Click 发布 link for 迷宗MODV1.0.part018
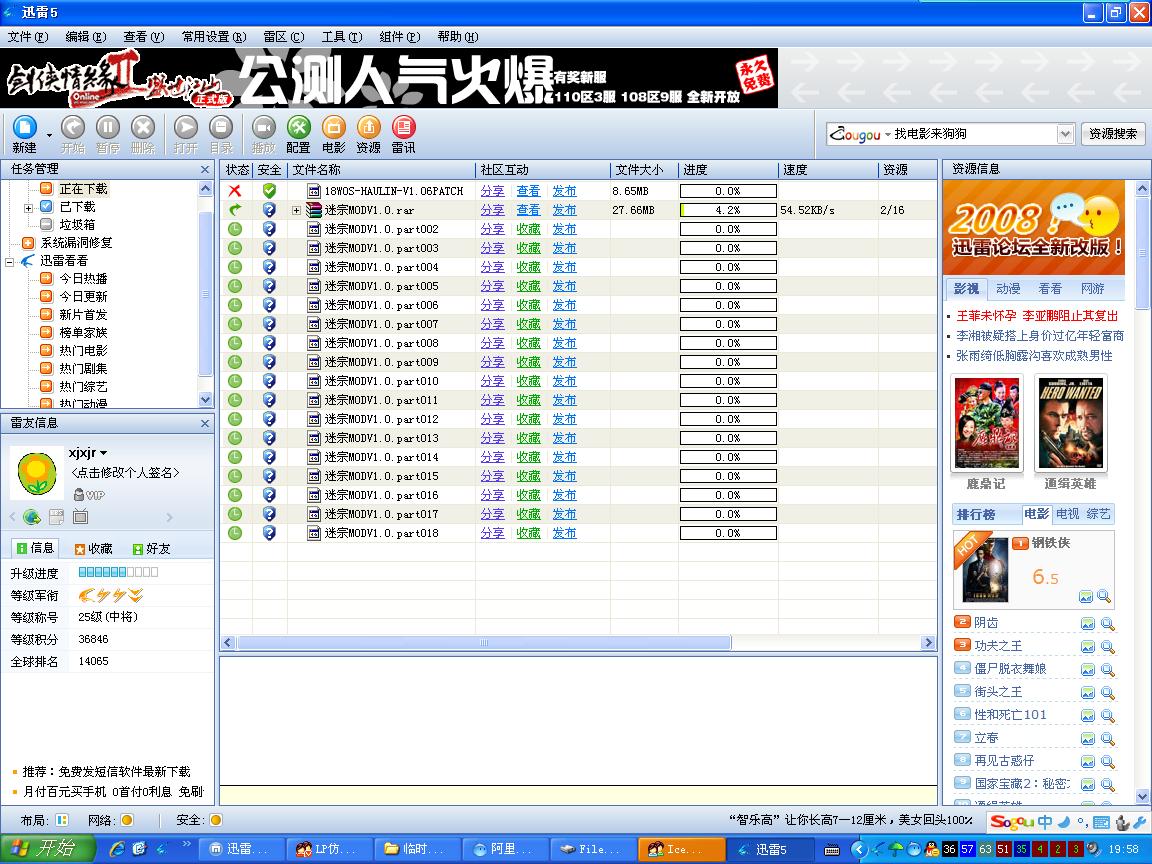 [564, 533]
